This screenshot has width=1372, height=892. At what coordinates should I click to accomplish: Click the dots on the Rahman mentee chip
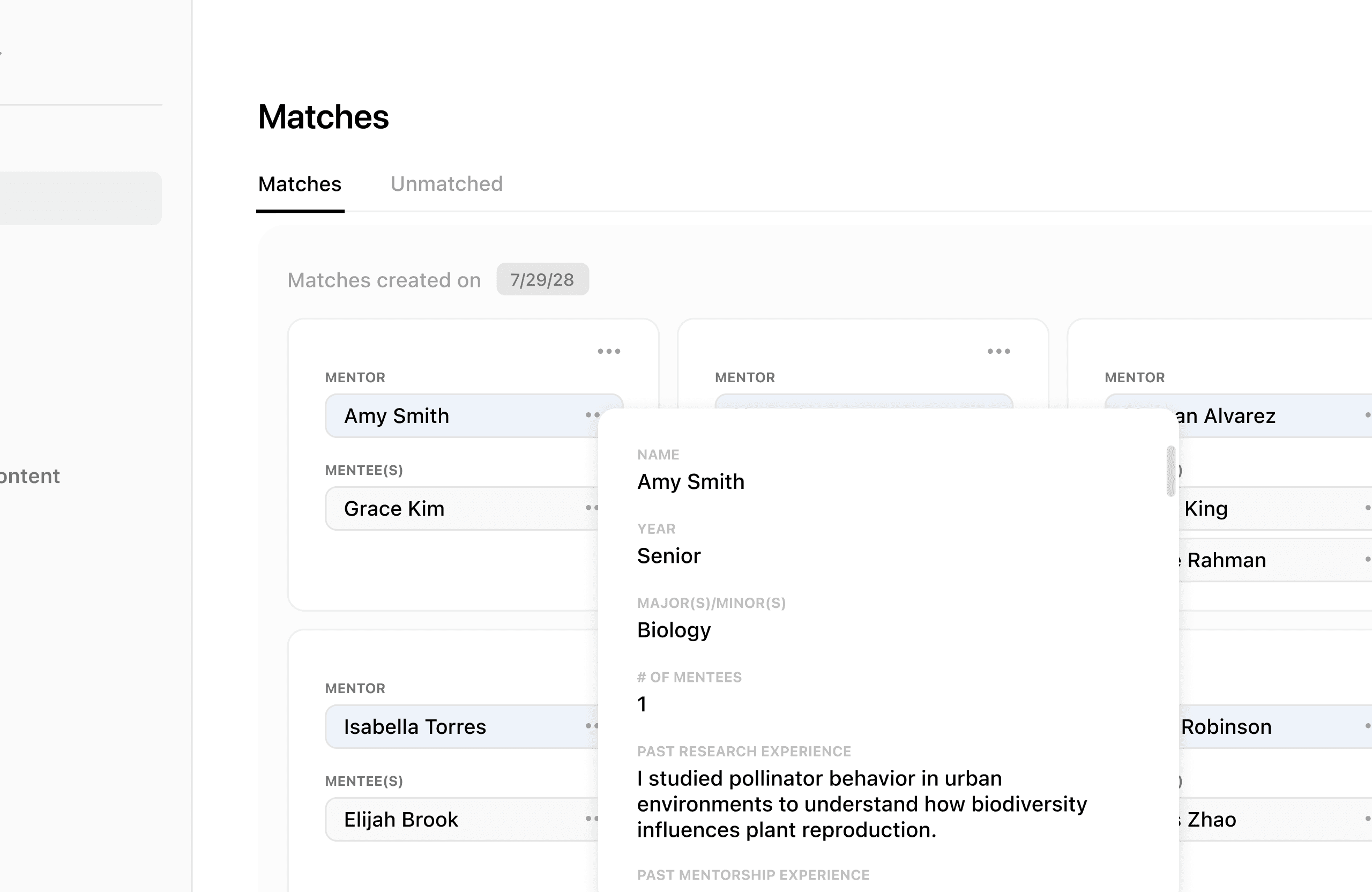(x=1367, y=559)
